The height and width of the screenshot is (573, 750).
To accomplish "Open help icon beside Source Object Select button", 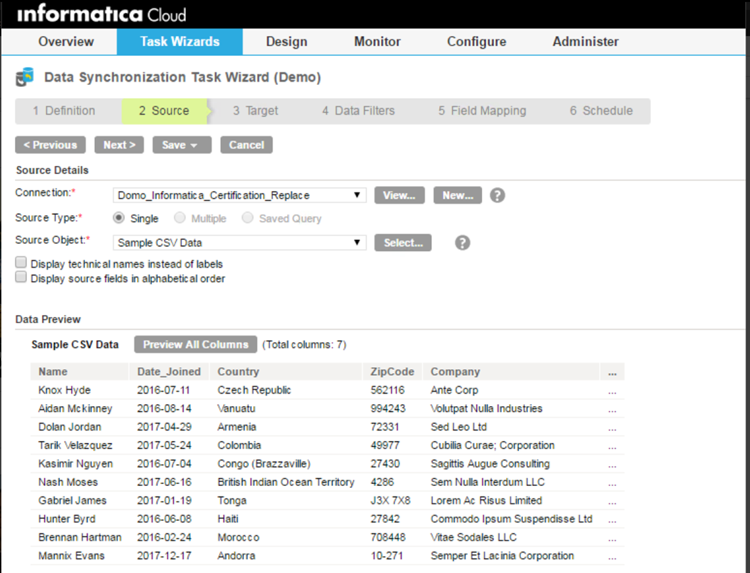I will pyautogui.click(x=462, y=242).
